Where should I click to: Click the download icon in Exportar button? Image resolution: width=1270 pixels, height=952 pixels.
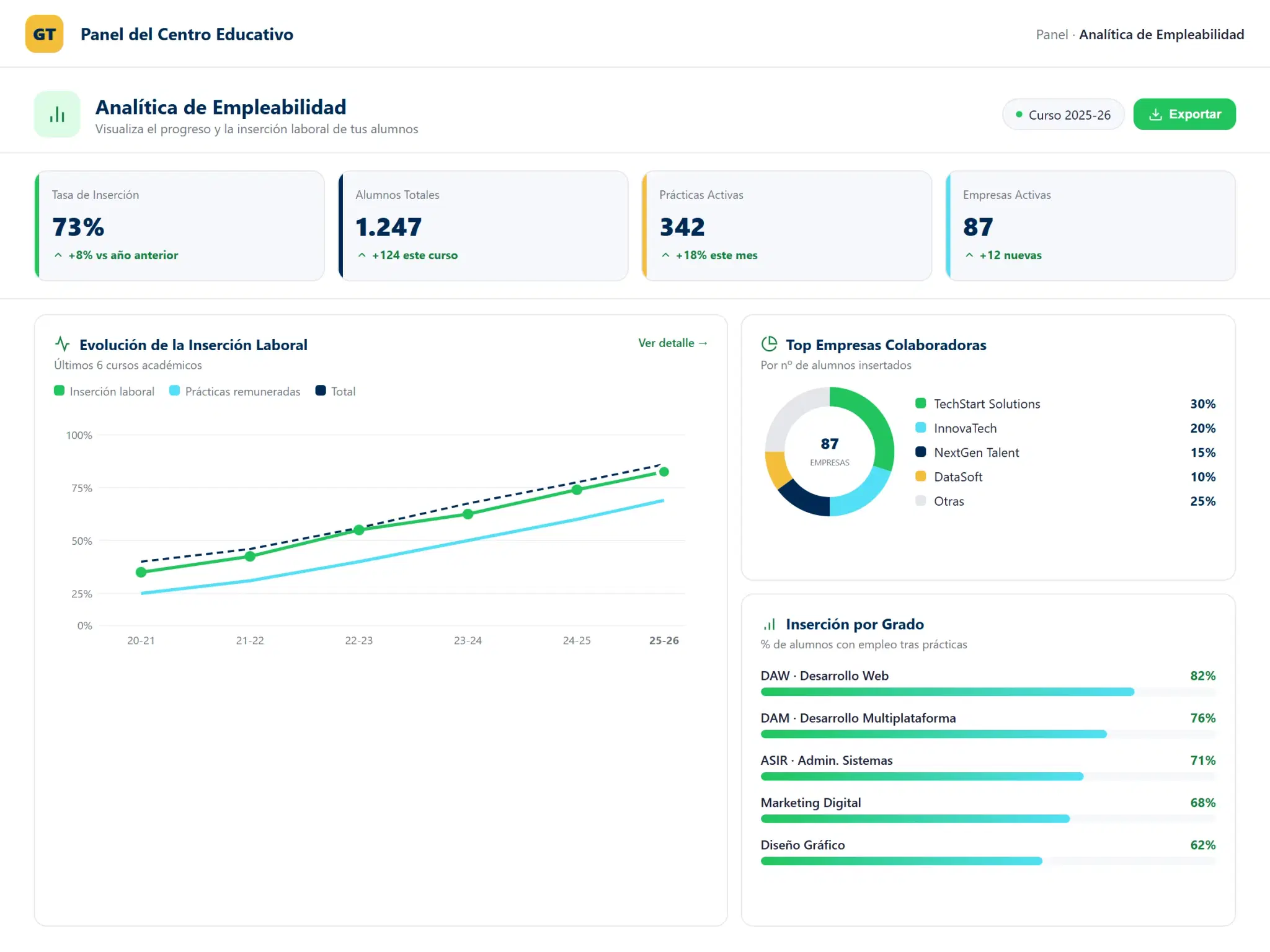(1155, 115)
